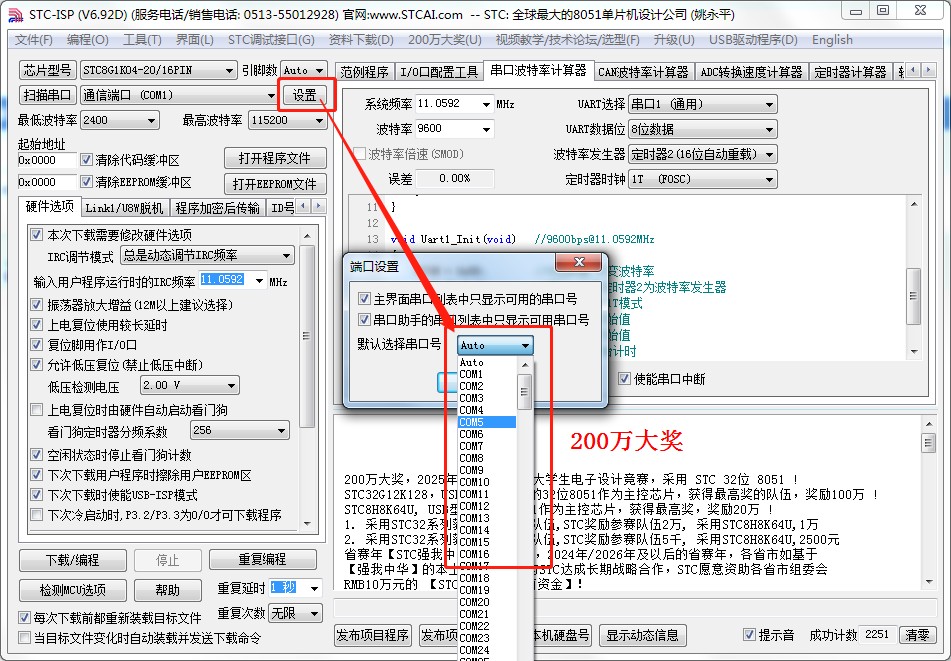Toggle 清除代码缓冲区 checkbox
This screenshot has width=951, height=661.
point(87,160)
